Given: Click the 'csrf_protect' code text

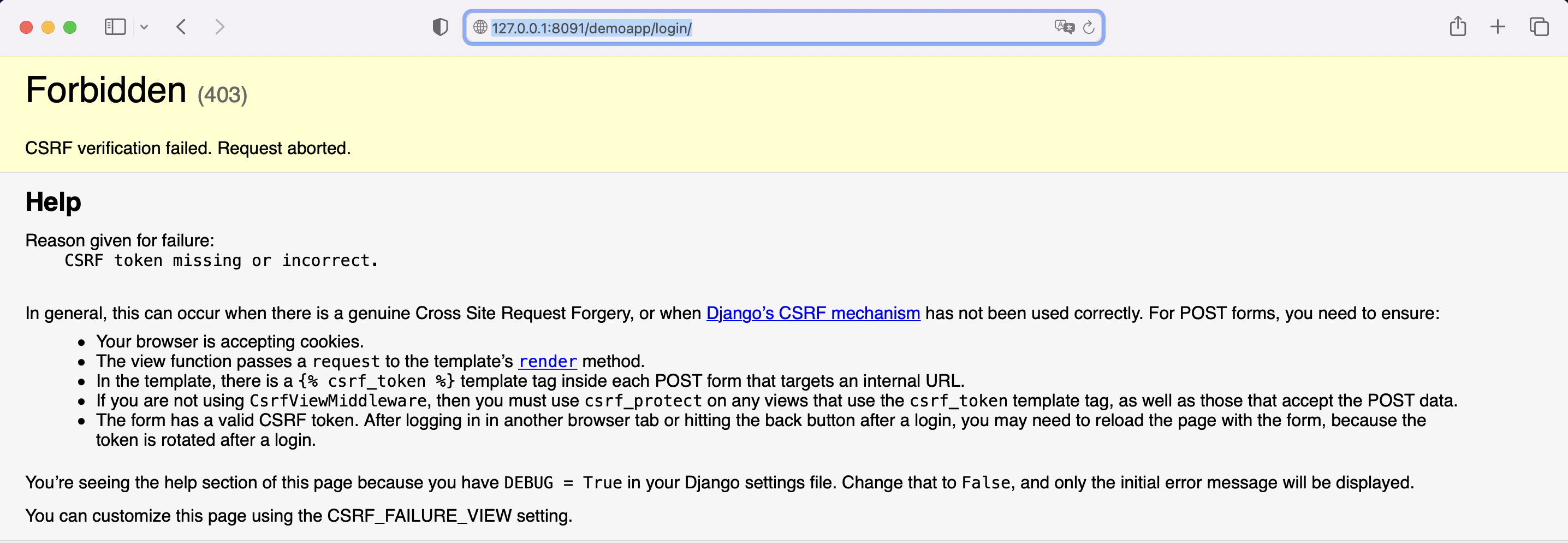Looking at the screenshot, I should [643, 400].
